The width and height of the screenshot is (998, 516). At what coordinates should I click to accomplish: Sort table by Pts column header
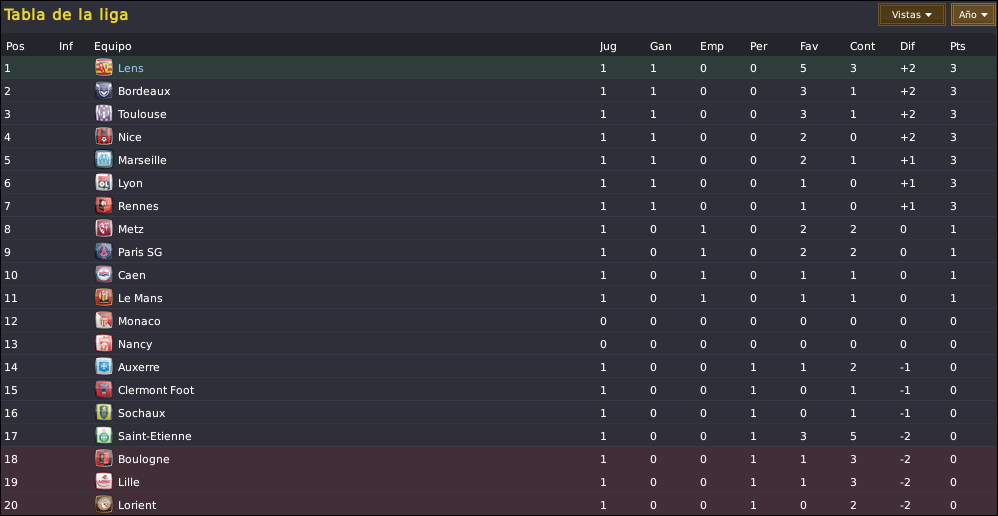point(957,46)
